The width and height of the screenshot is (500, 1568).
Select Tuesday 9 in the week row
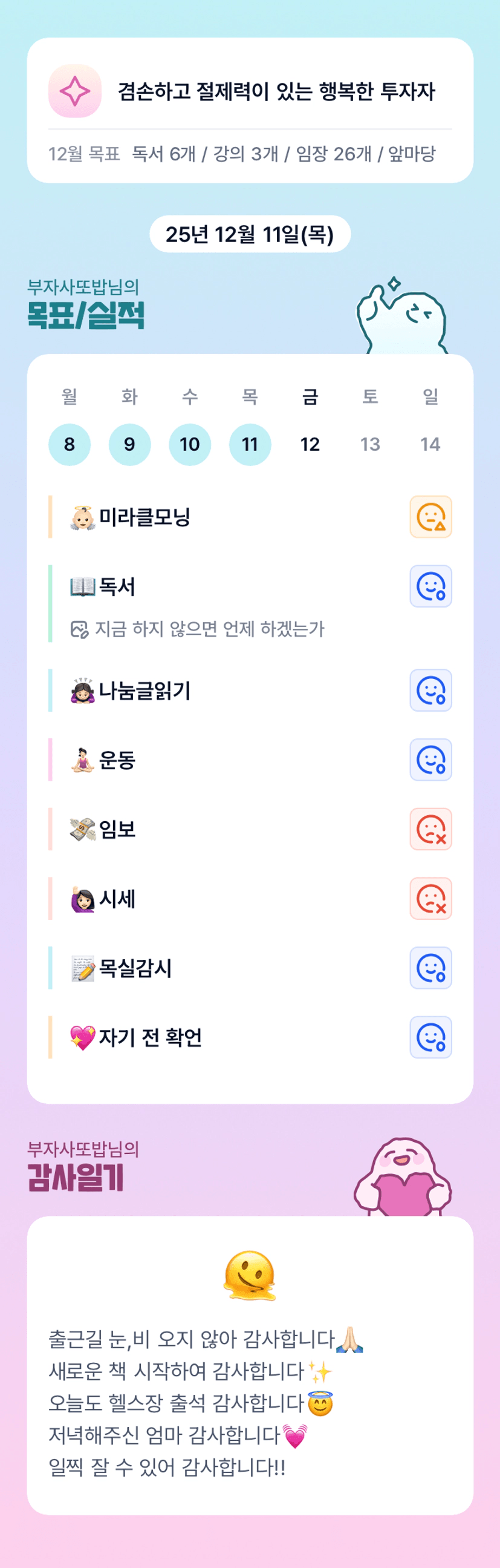pos(129,444)
